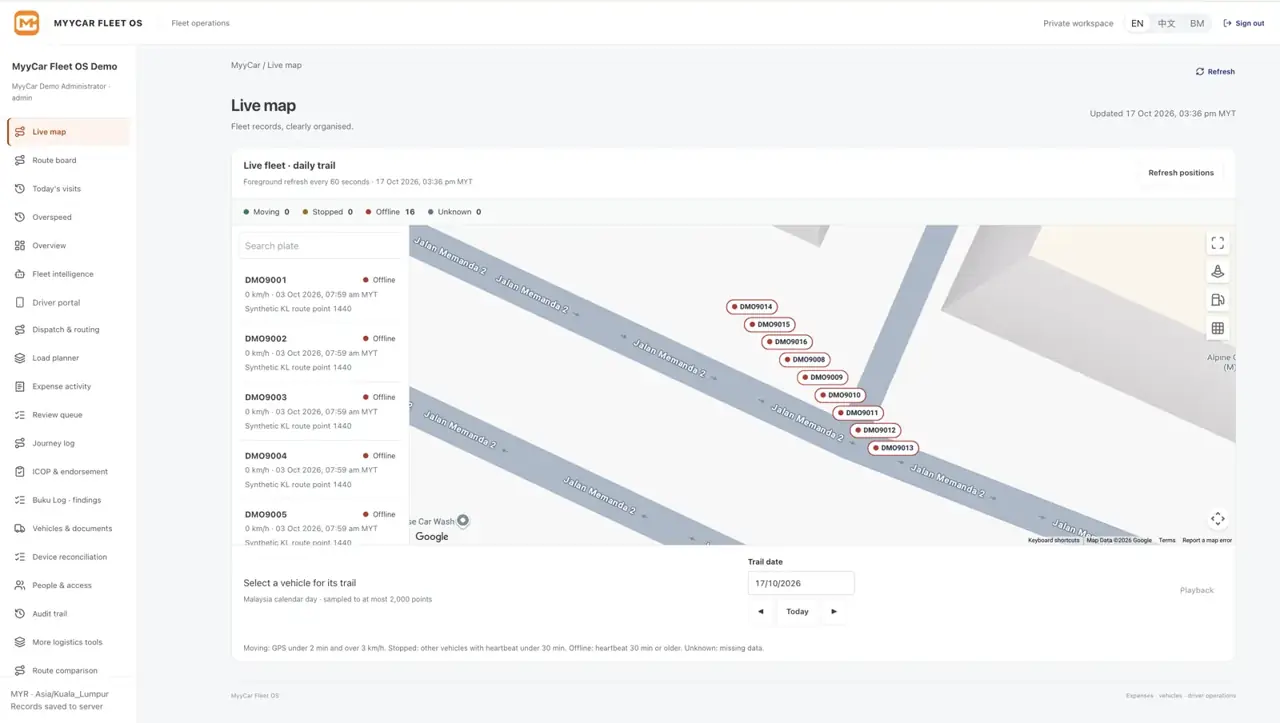Image resolution: width=1280 pixels, height=723 pixels.
Task: Click the Refresh button at top right
Action: click(x=1215, y=72)
